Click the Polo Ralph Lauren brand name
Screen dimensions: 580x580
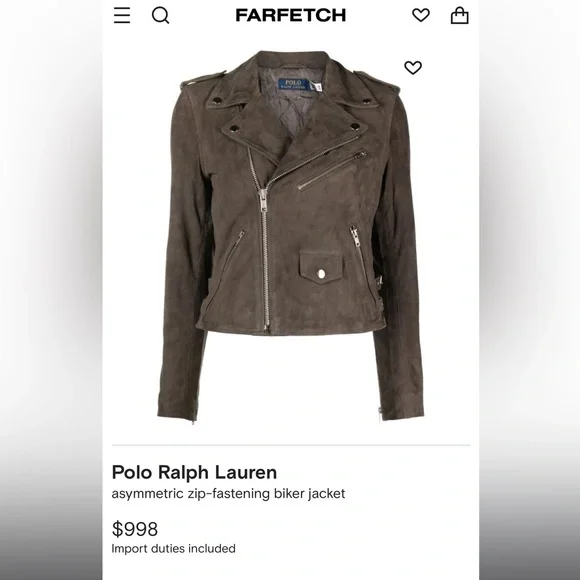coord(194,472)
